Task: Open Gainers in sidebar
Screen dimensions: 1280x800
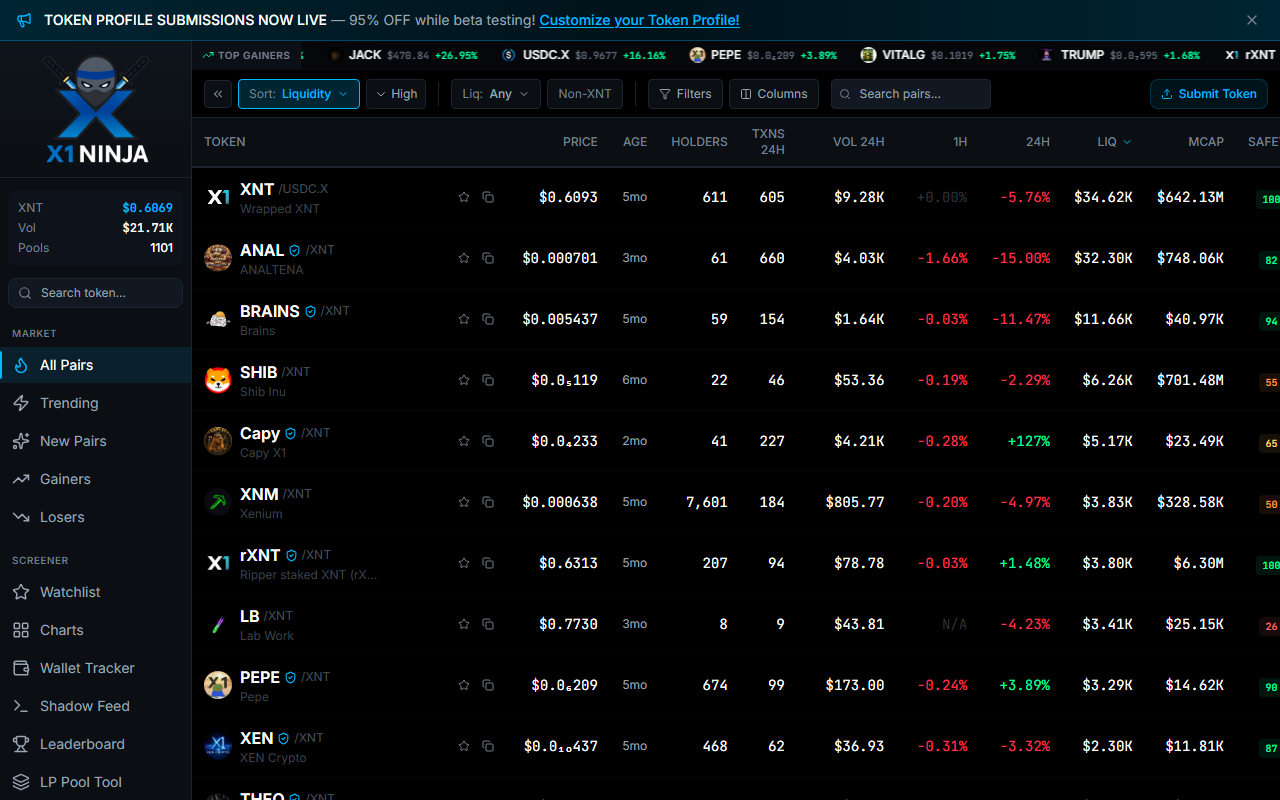Action: point(96,479)
